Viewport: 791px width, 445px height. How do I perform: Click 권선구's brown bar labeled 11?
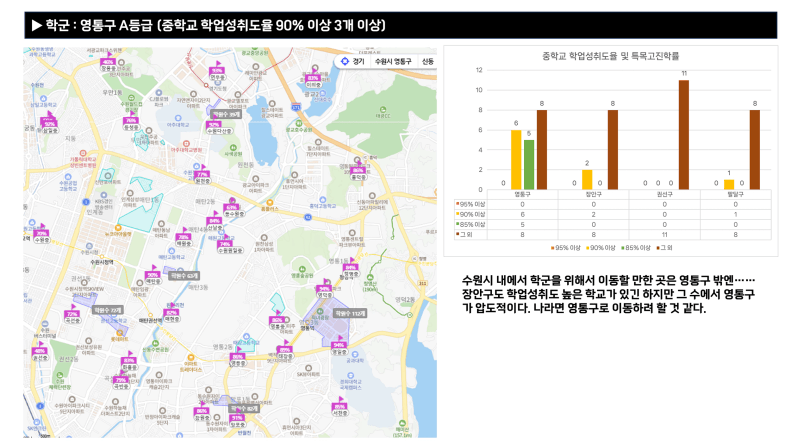[684, 135]
